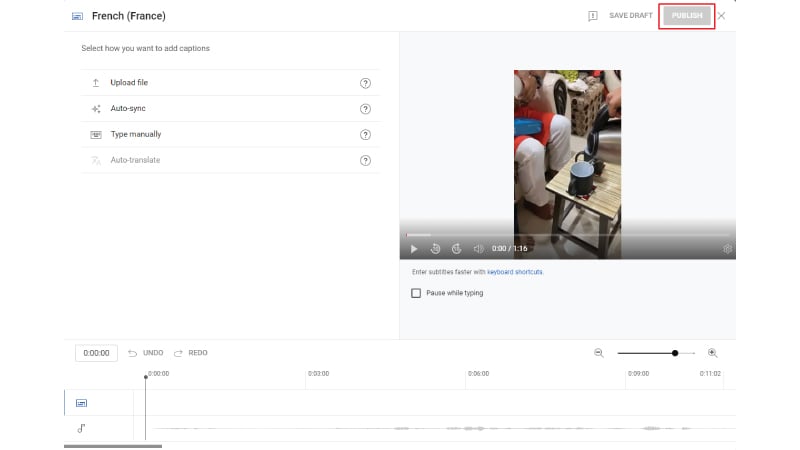
Task: Open help for Auto-sync
Action: (x=365, y=109)
